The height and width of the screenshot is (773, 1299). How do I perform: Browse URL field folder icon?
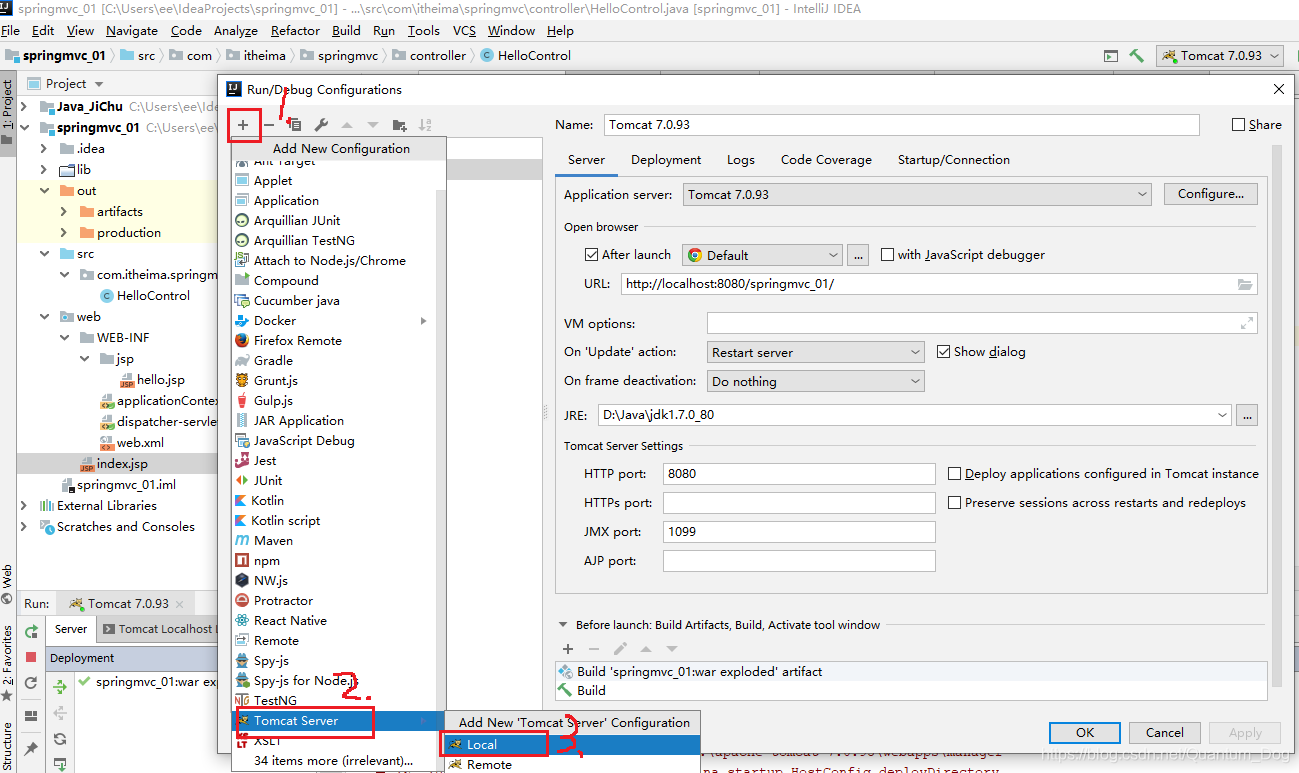pyautogui.click(x=1245, y=284)
